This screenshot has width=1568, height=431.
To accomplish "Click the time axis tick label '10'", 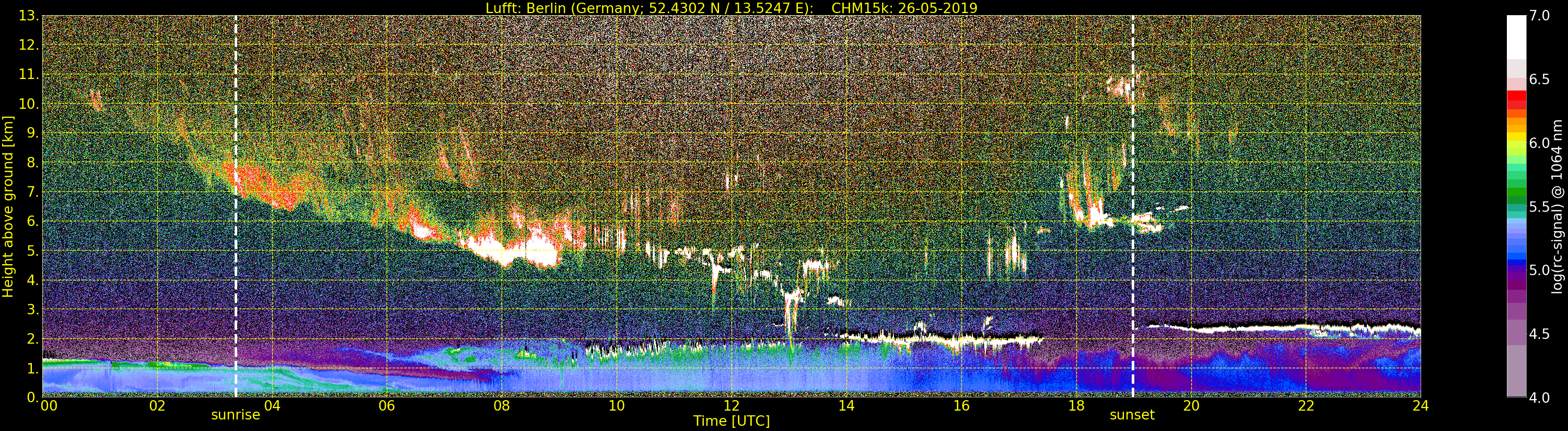I will pyautogui.click(x=617, y=406).
